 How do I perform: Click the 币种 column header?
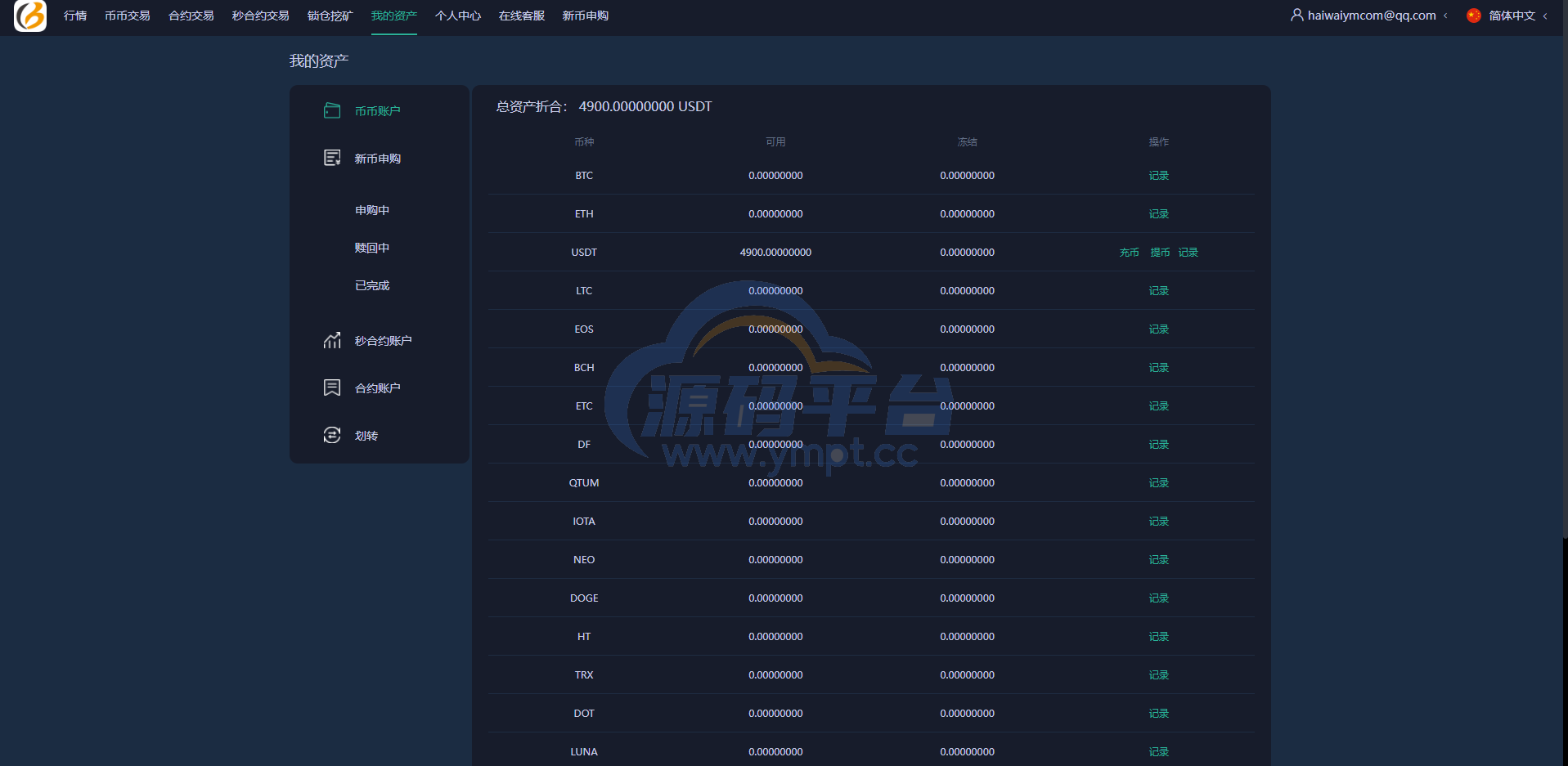click(x=584, y=141)
